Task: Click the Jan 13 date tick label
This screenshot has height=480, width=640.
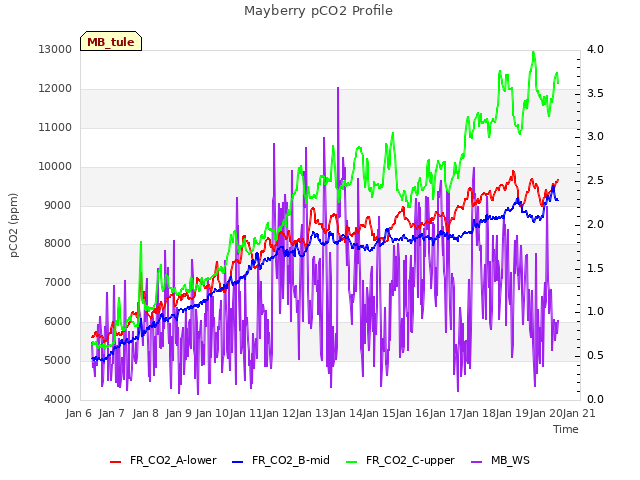Action: click(312, 413)
